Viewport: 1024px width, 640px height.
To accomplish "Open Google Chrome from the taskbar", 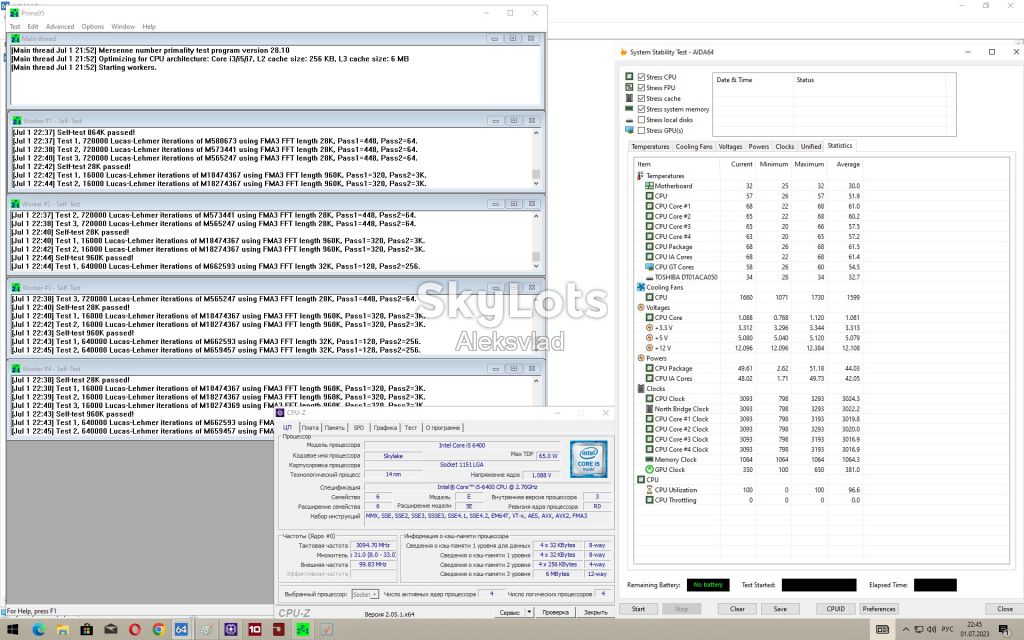I will pyautogui.click(x=158, y=630).
